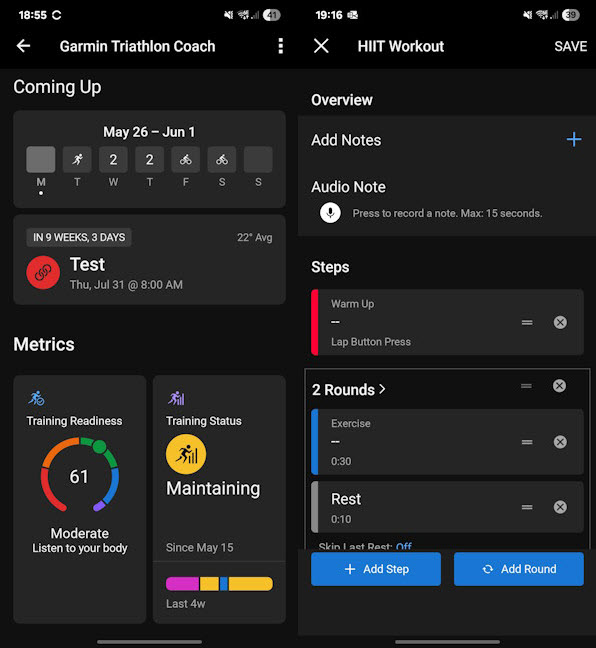Tap the reorder handle on Exercise step

(x=527, y=442)
